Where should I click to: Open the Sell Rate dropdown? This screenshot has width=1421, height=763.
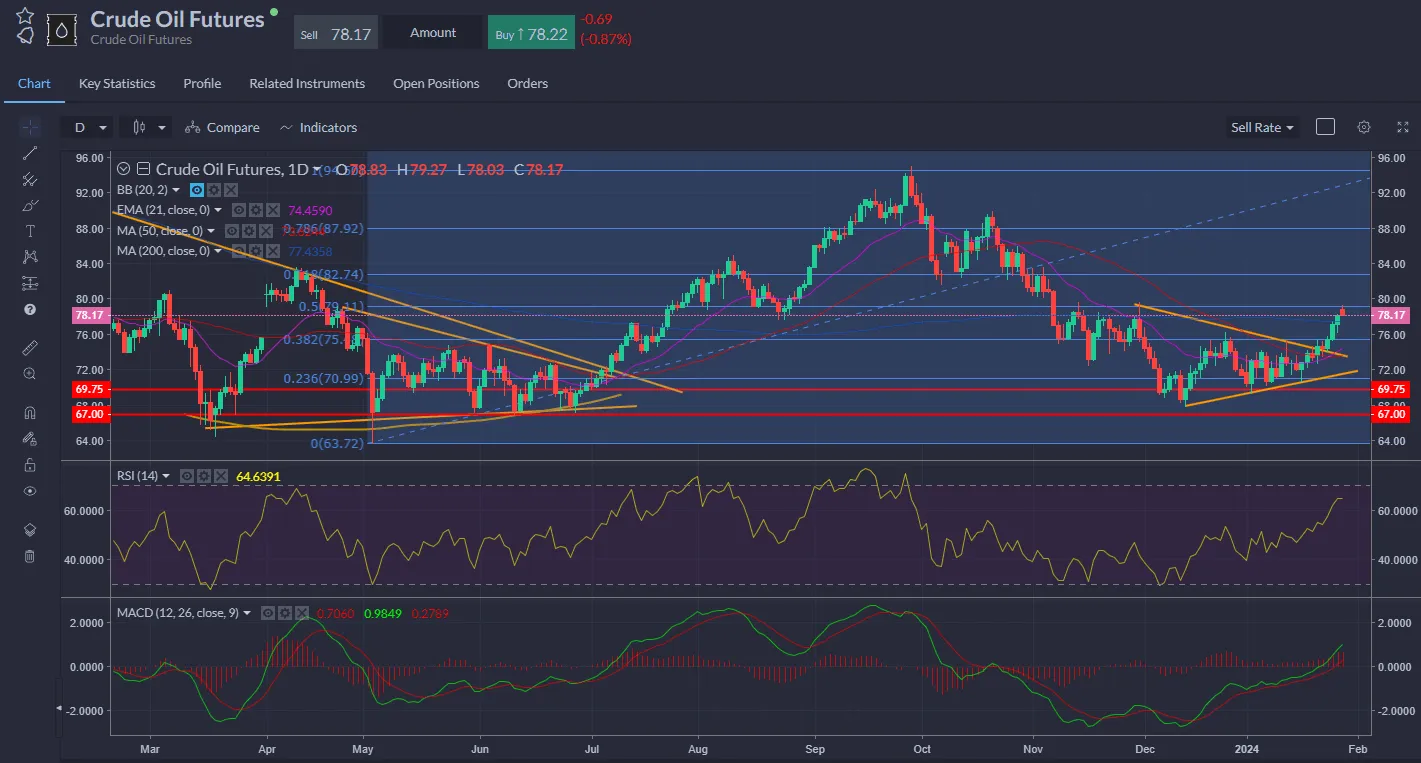pos(1262,127)
